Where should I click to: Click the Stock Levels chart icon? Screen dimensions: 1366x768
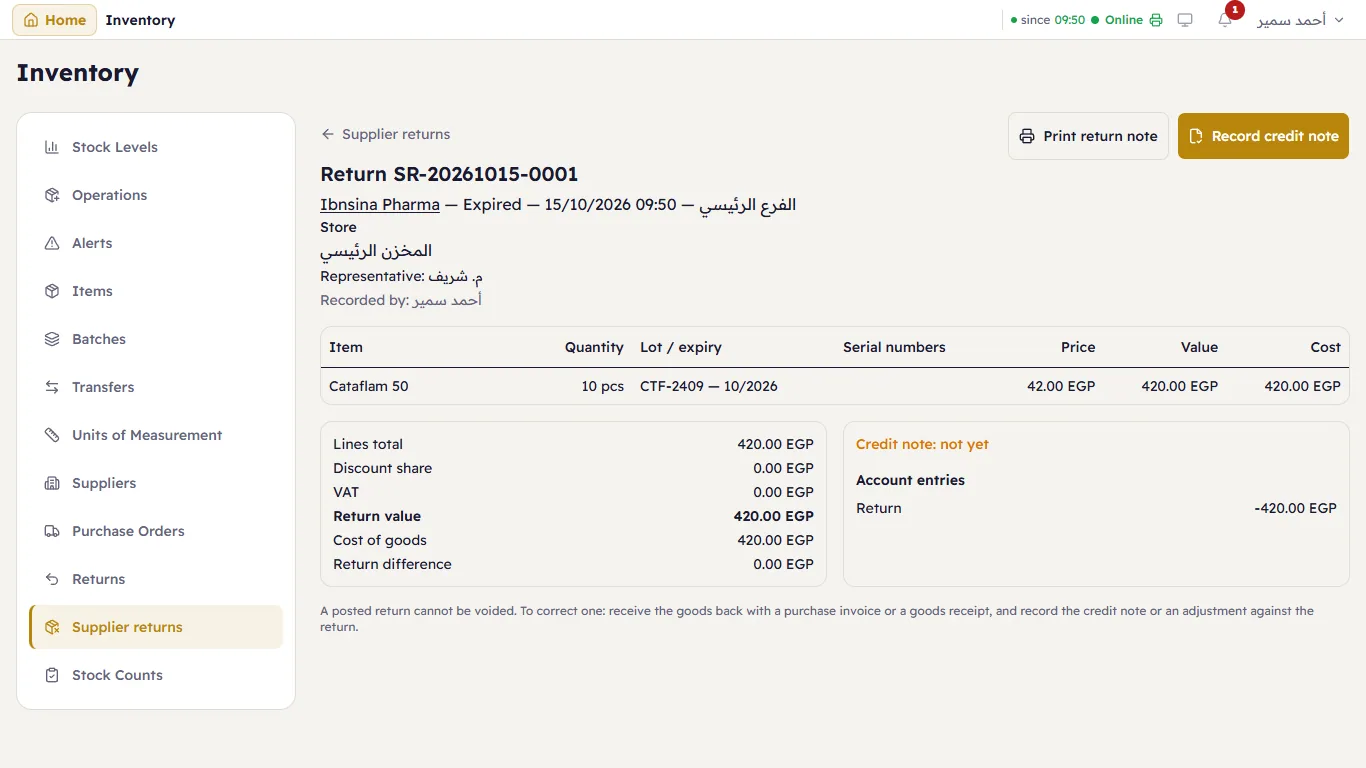[52, 147]
